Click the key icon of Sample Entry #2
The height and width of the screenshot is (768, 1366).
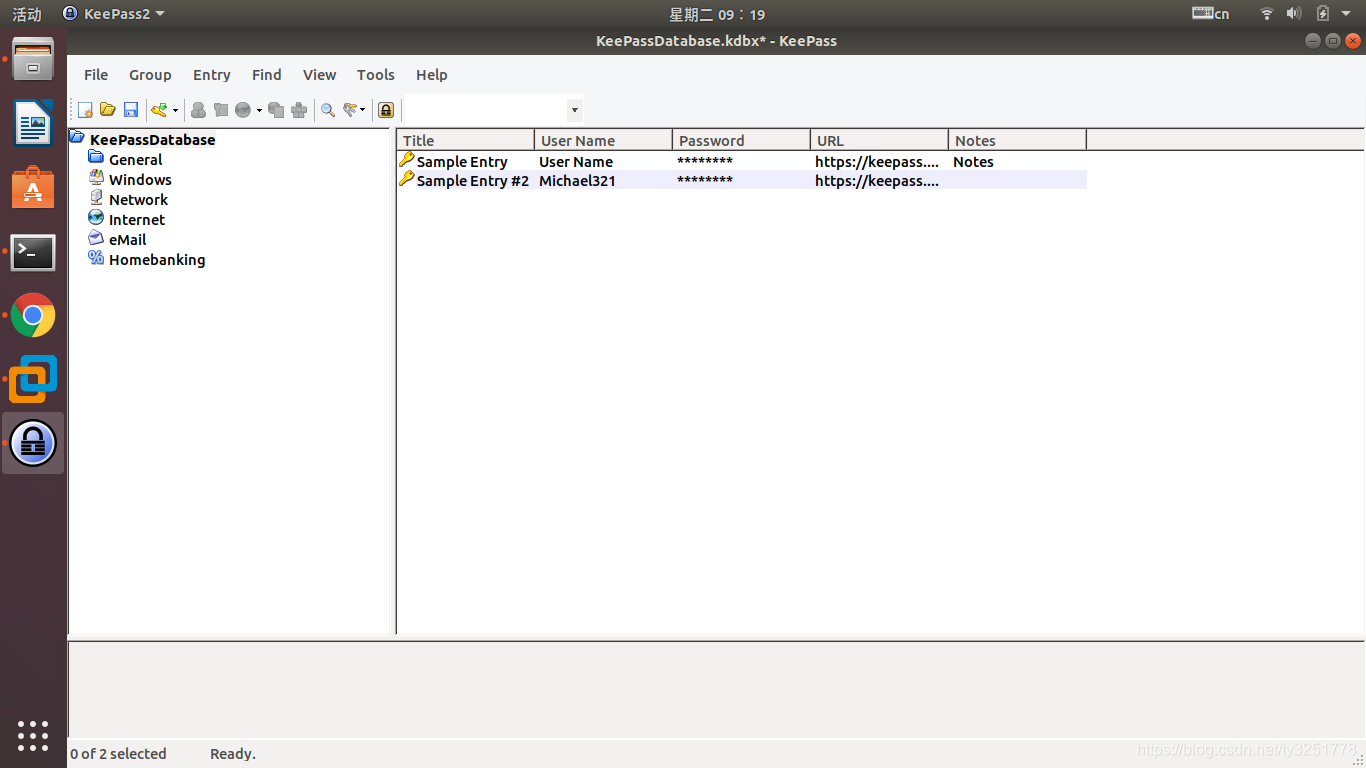[406, 179]
